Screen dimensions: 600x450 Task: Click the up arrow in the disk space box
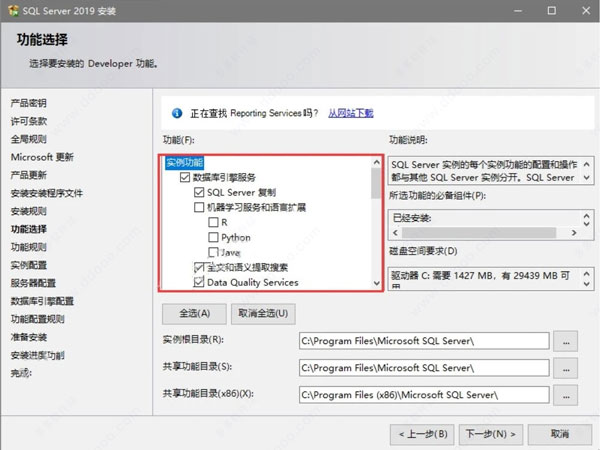pos(587,274)
